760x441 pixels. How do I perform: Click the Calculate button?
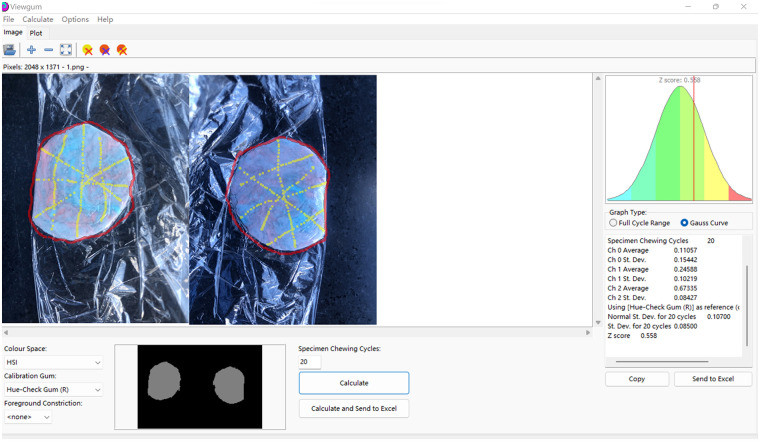click(354, 383)
